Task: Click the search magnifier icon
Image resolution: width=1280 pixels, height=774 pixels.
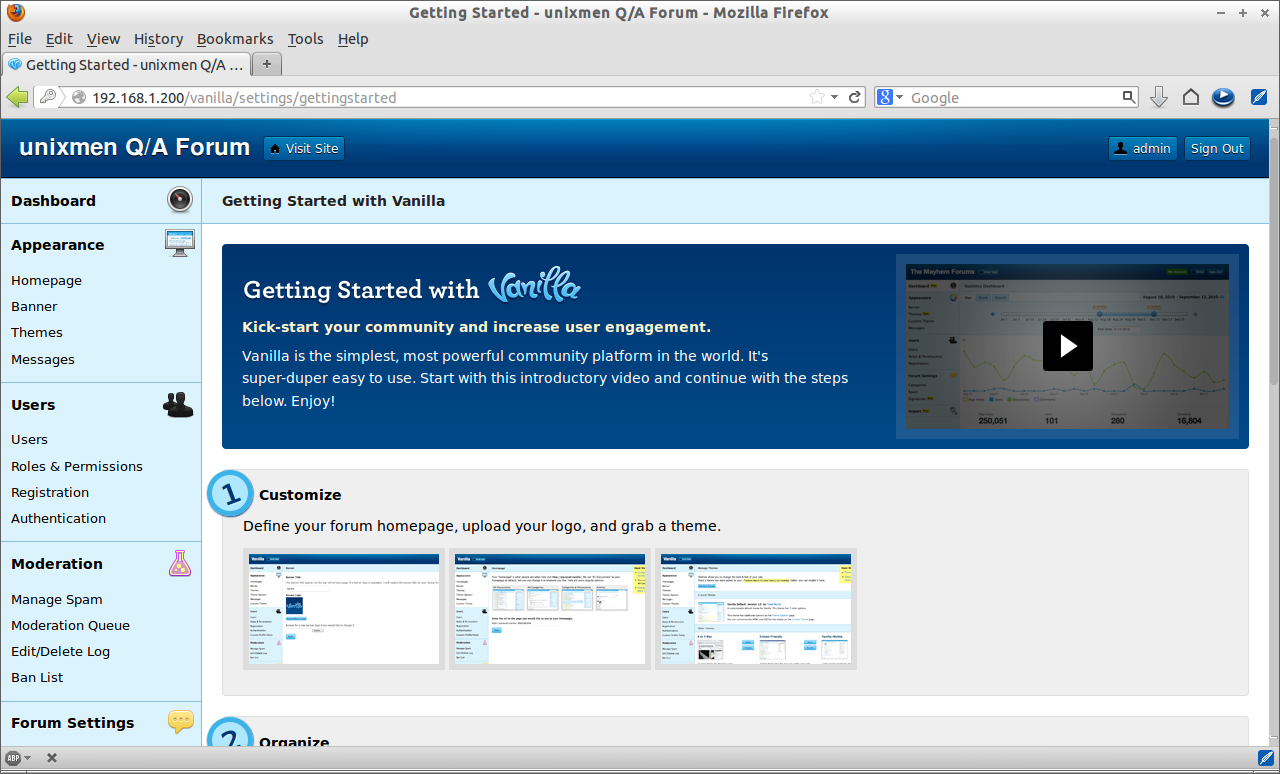Action: pyautogui.click(x=1129, y=97)
